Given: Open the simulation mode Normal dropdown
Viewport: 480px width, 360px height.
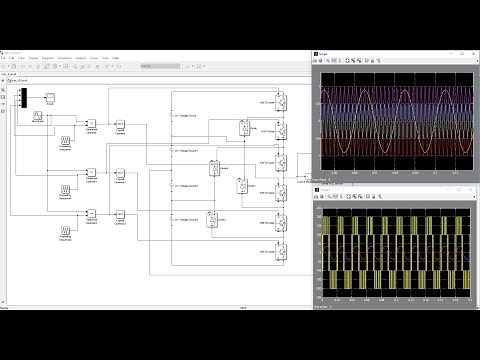Looking at the screenshot, I should tap(160, 66).
